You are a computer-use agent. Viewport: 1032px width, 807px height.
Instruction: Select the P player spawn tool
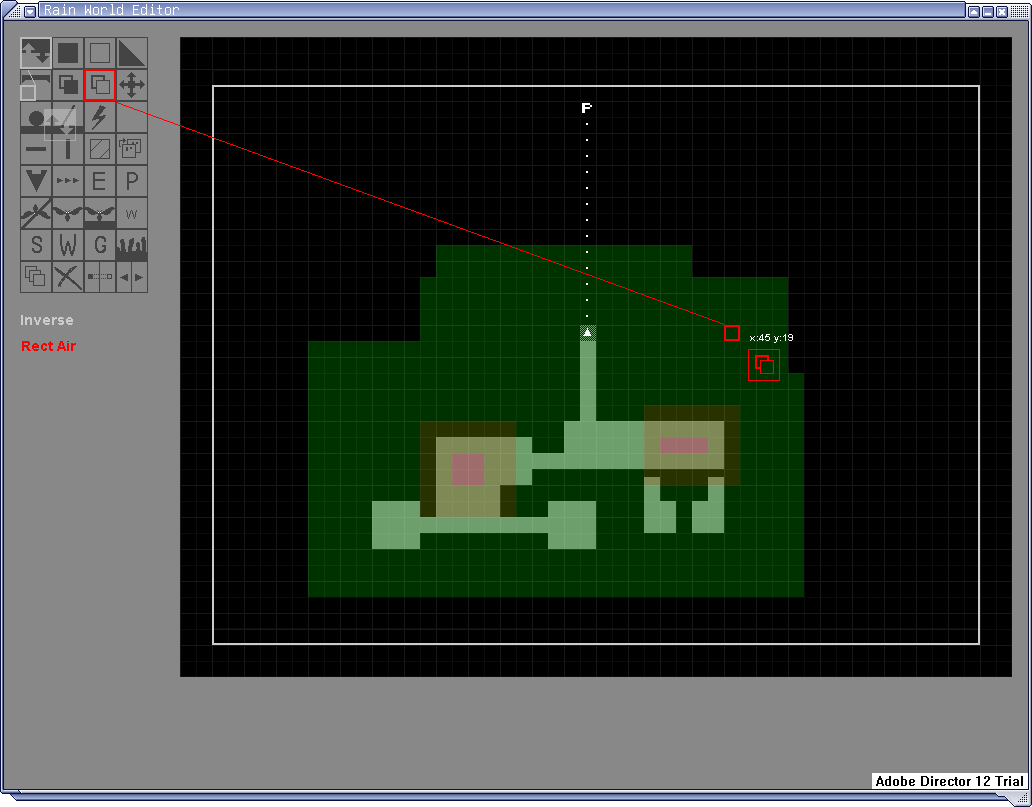pyautogui.click(x=131, y=181)
